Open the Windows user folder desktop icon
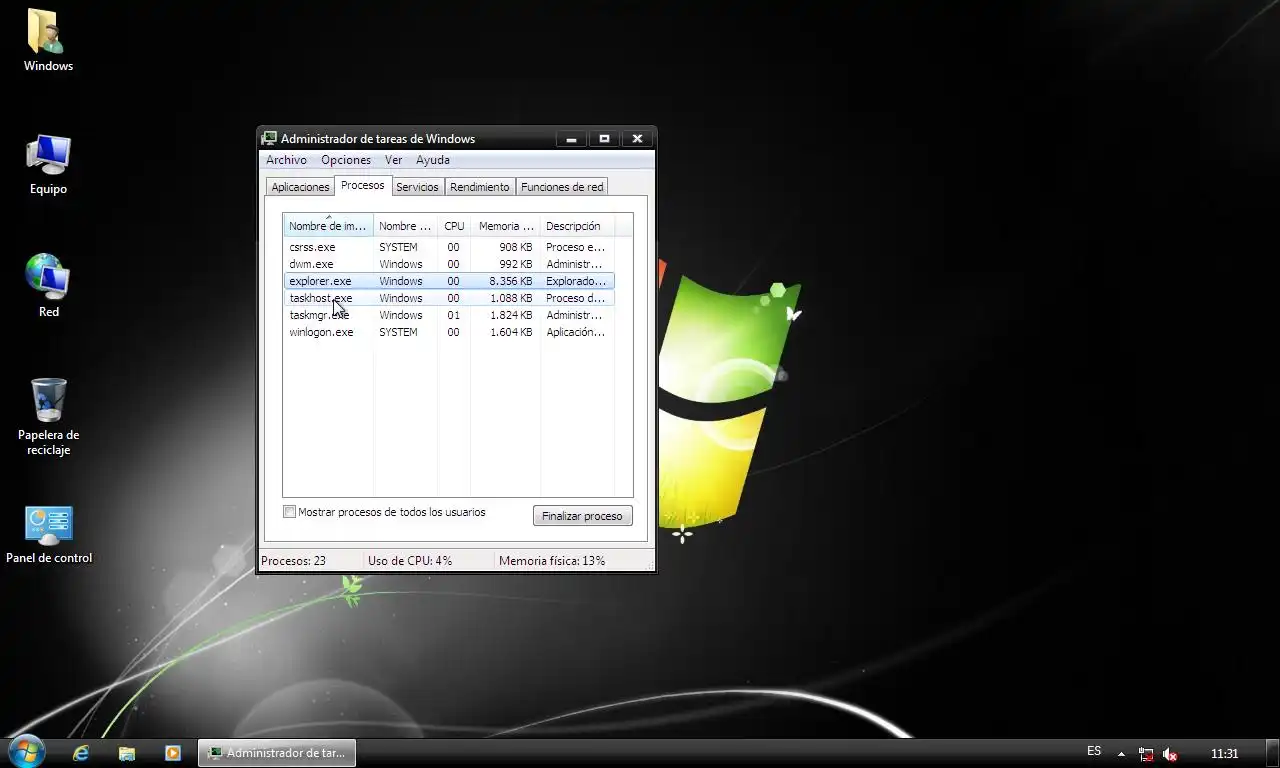The width and height of the screenshot is (1280, 768). coord(48,40)
